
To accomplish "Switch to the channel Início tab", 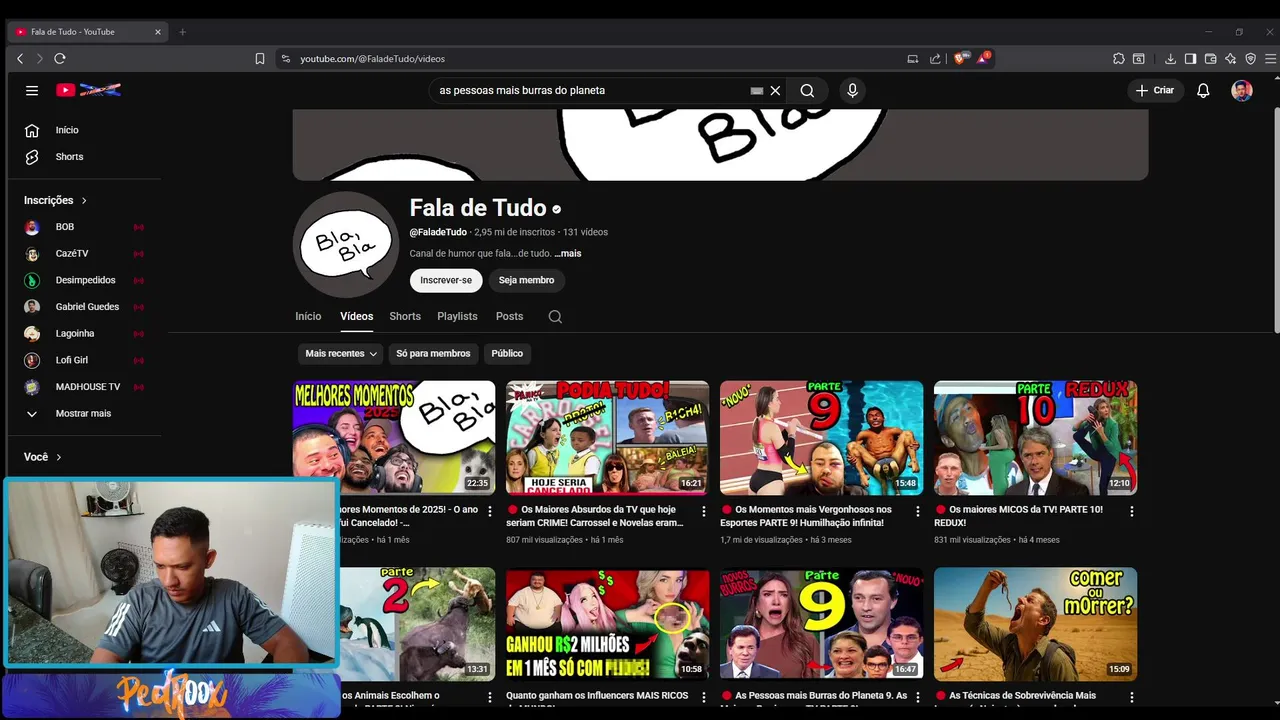I will 308,316.
